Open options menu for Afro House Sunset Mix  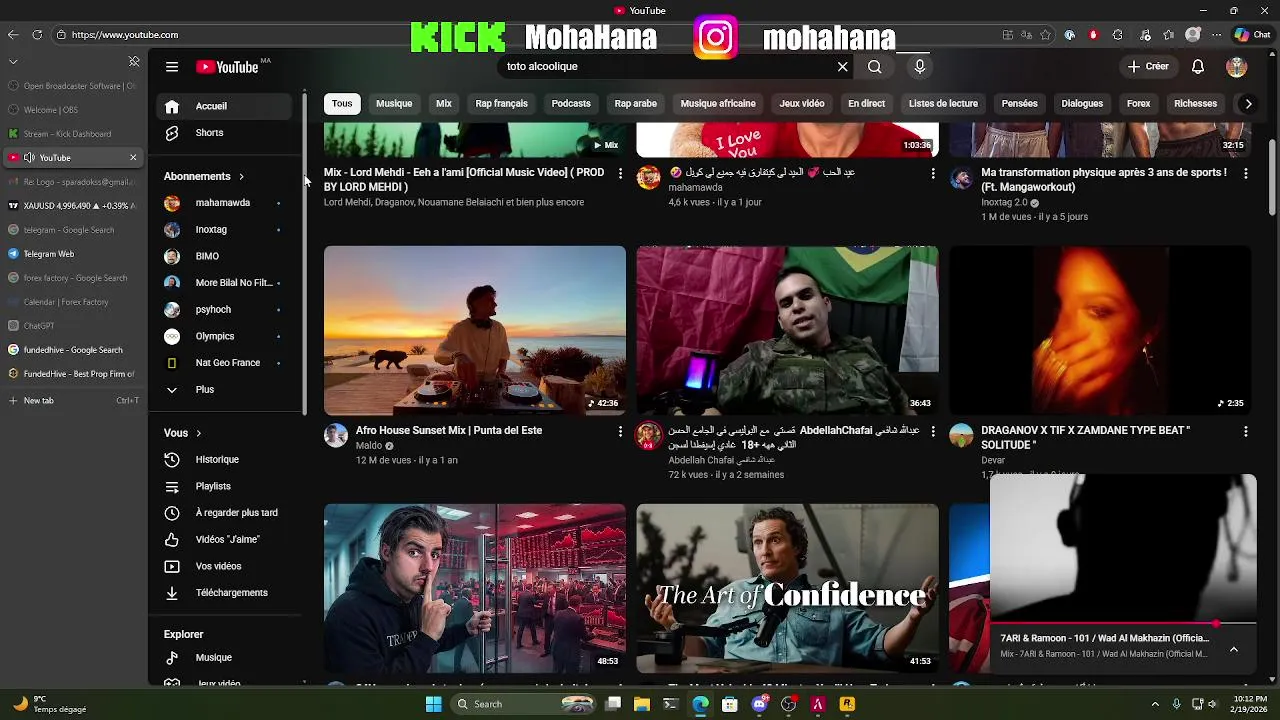(x=620, y=432)
